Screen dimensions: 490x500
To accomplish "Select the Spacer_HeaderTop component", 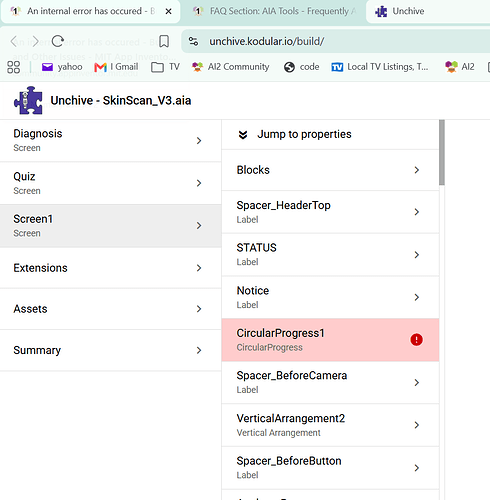I will click(x=330, y=212).
